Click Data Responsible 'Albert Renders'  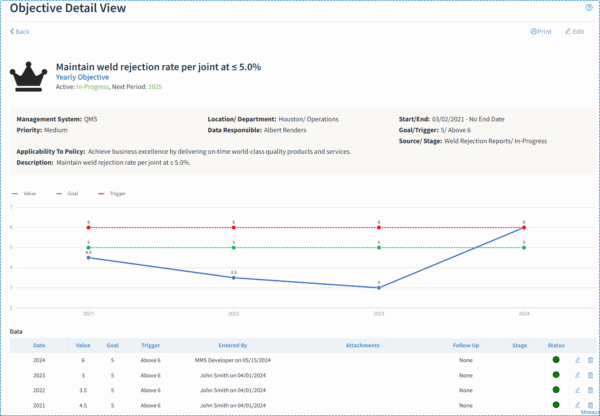285,130
